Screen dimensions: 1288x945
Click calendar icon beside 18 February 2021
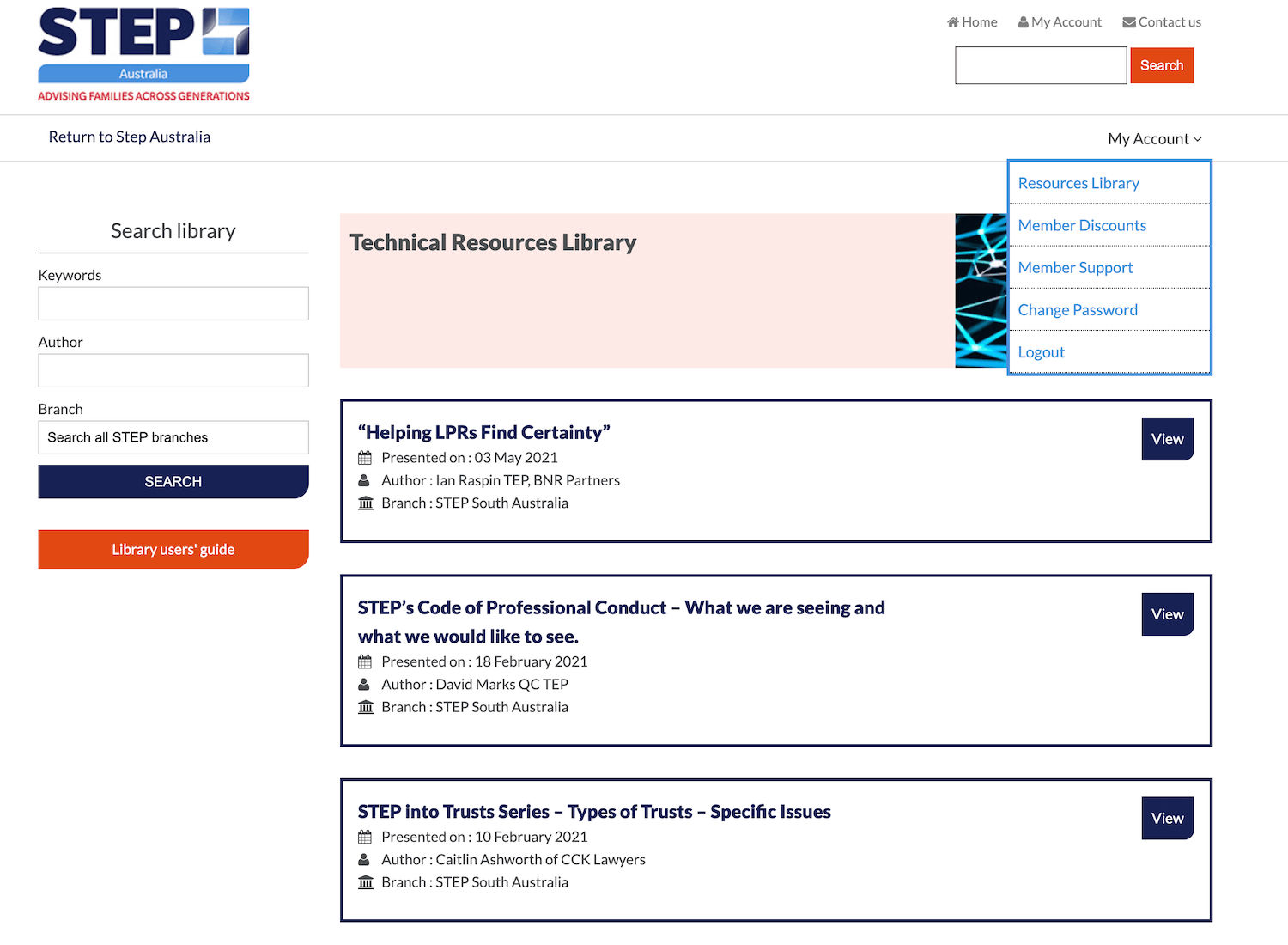[365, 661]
